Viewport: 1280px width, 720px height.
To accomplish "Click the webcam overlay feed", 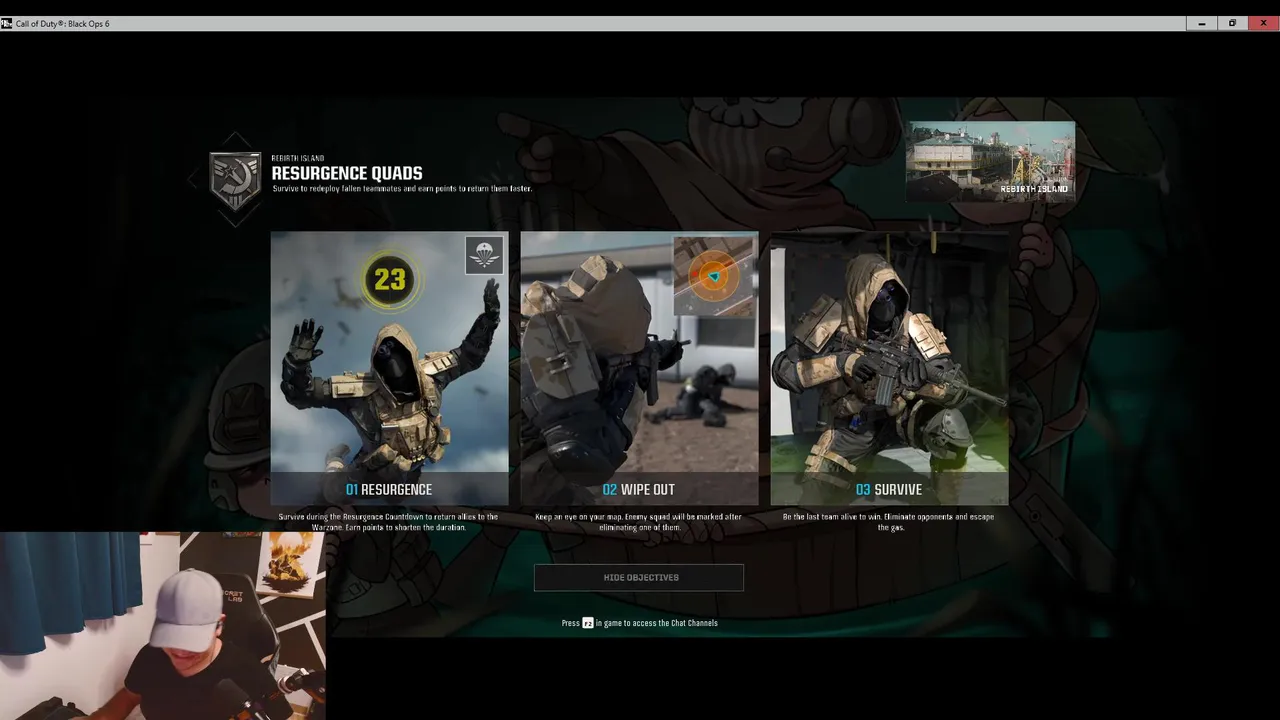I will click(x=162, y=626).
